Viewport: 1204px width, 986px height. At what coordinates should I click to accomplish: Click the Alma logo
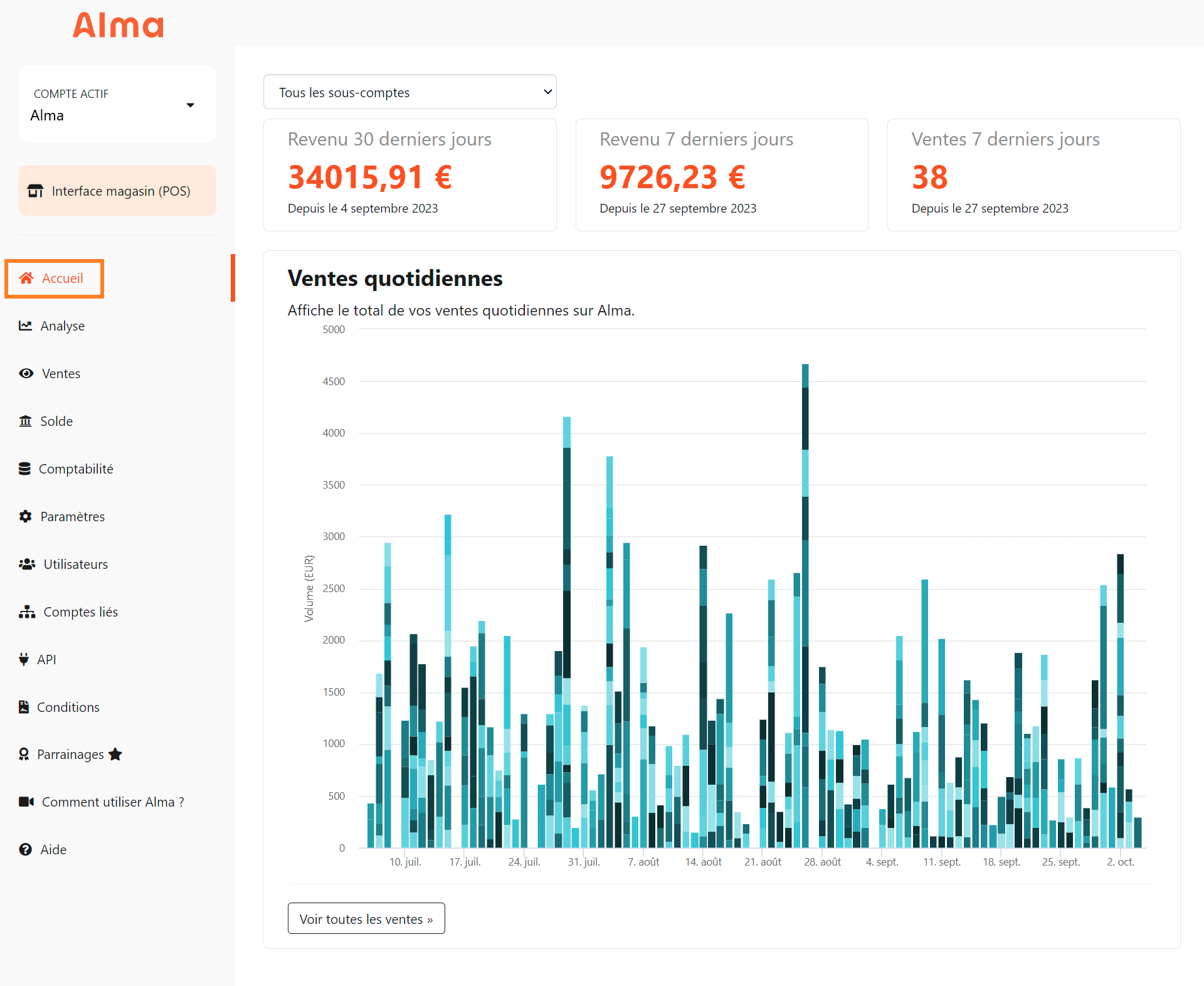click(118, 25)
